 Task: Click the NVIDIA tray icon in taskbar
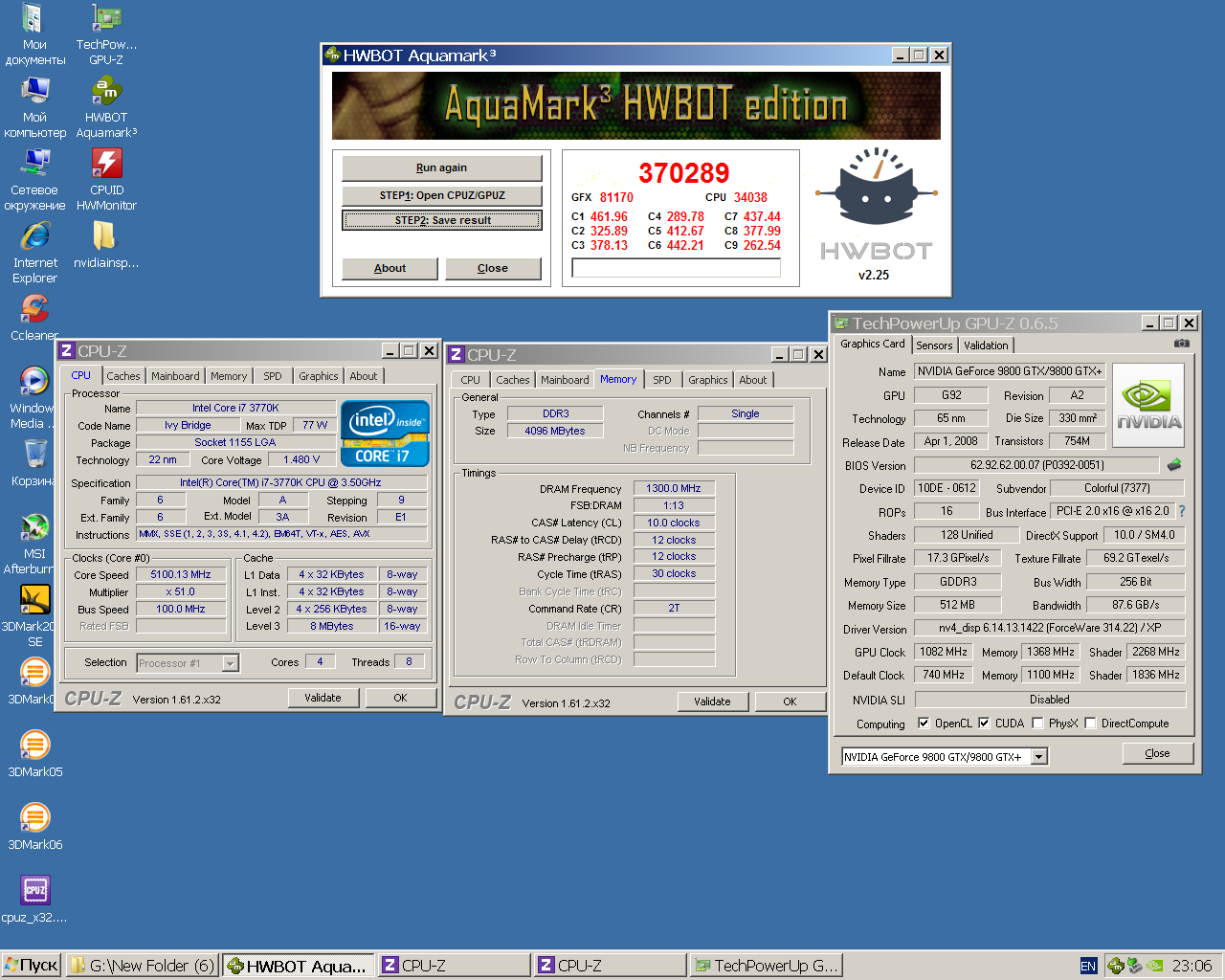(1154, 966)
